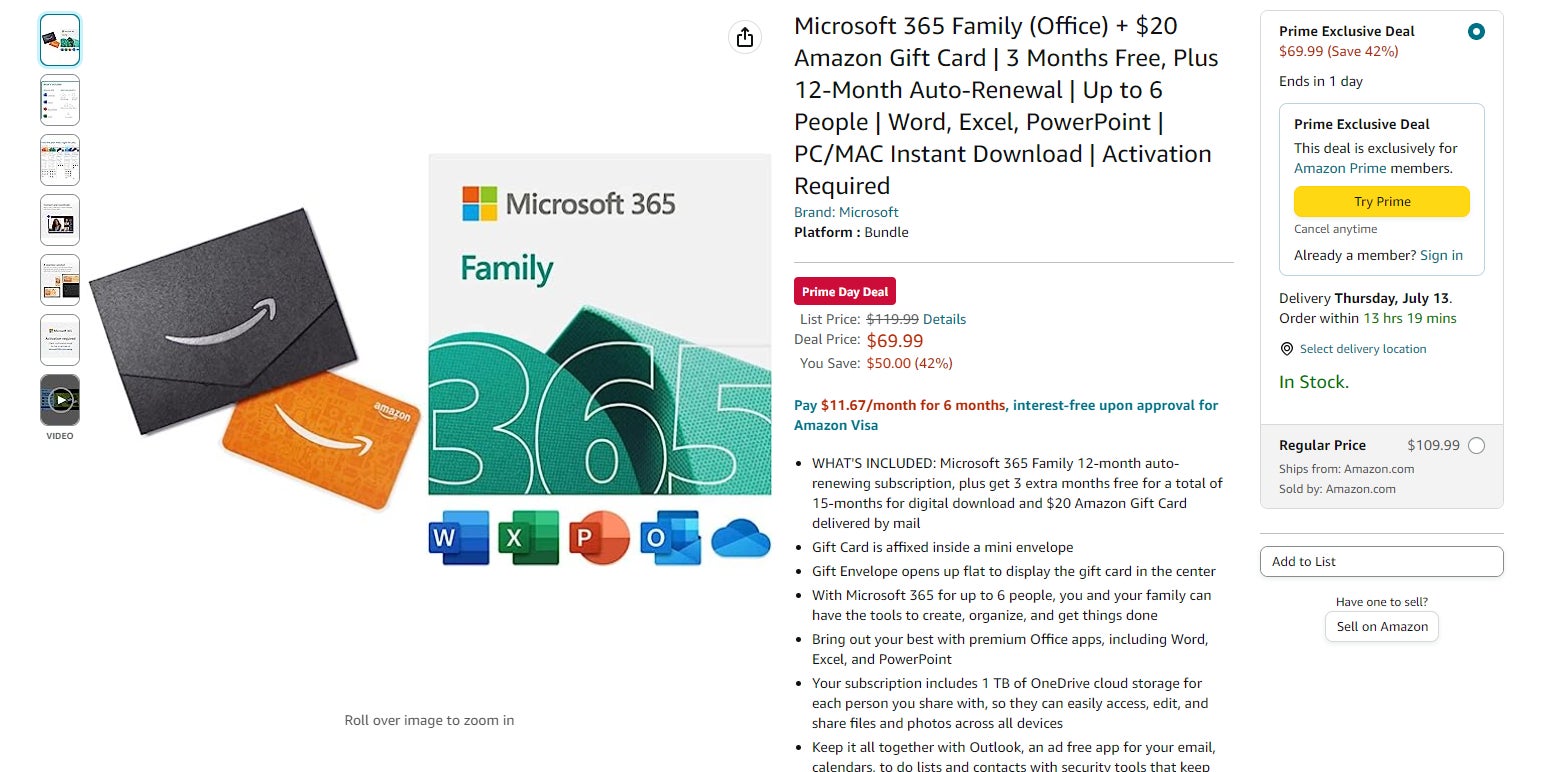Select the topmost product image thumbnail
Image resolution: width=1547 pixels, height=772 pixels.
click(59, 40)
